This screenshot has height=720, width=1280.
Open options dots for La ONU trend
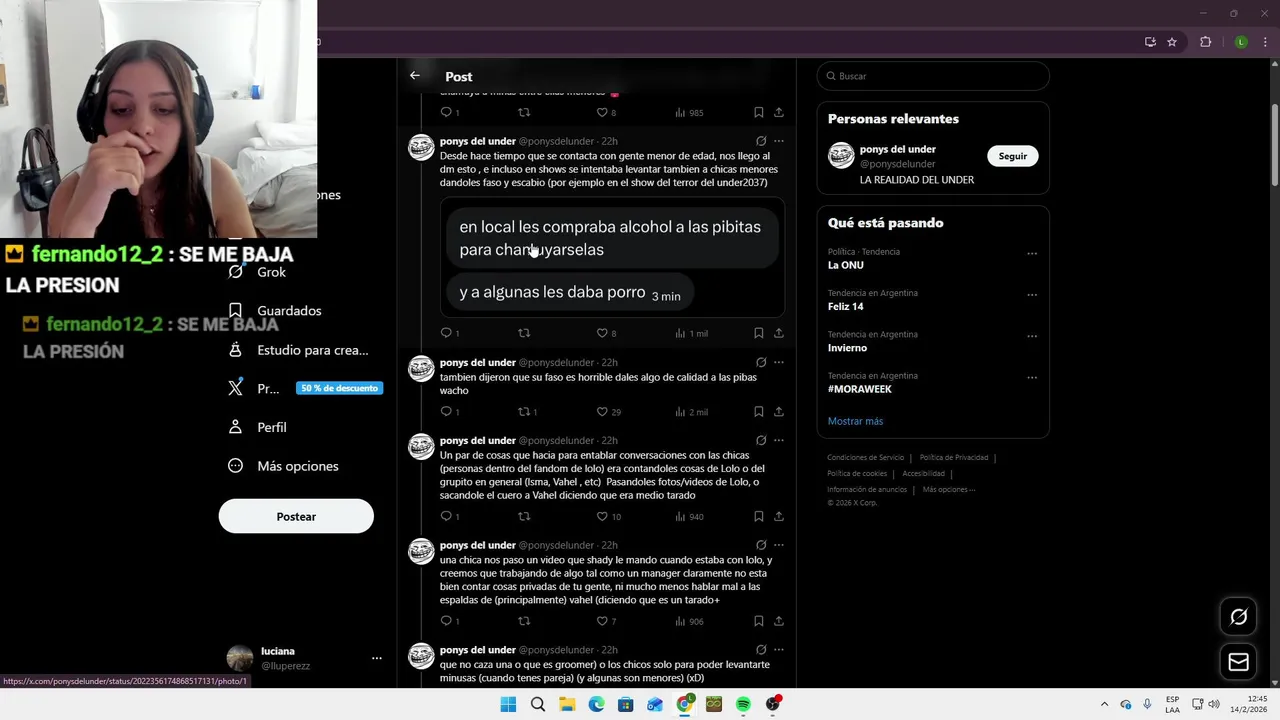1032,253
